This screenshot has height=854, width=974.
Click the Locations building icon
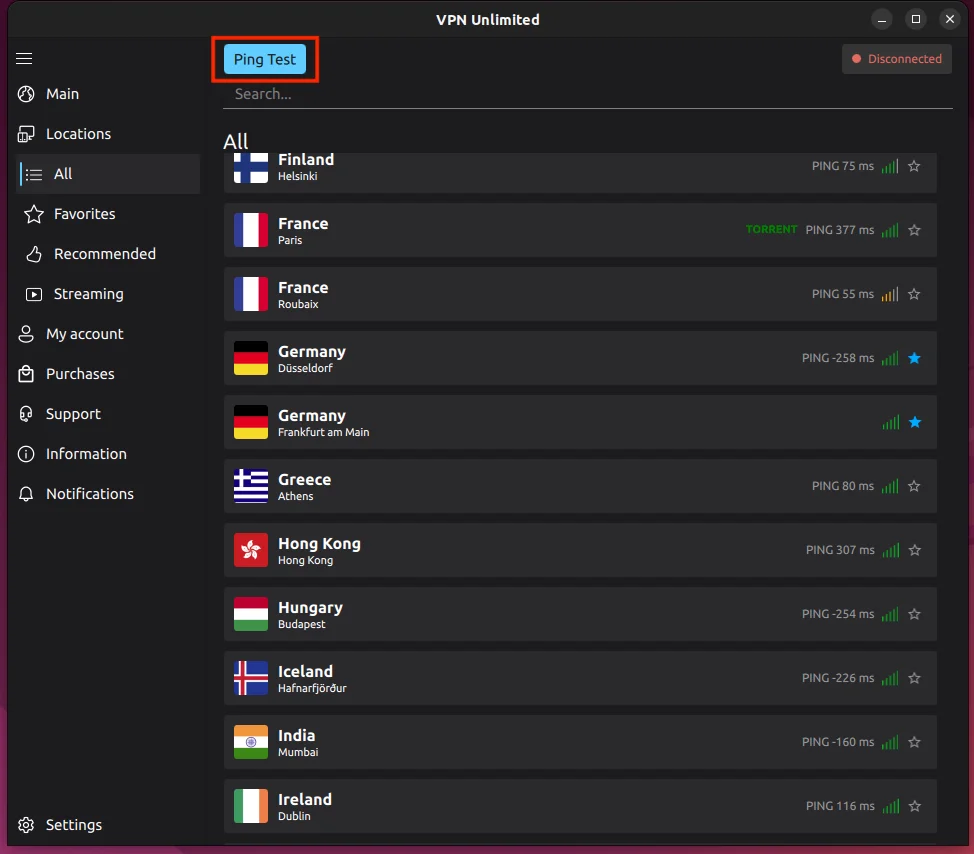coord(26,134)
